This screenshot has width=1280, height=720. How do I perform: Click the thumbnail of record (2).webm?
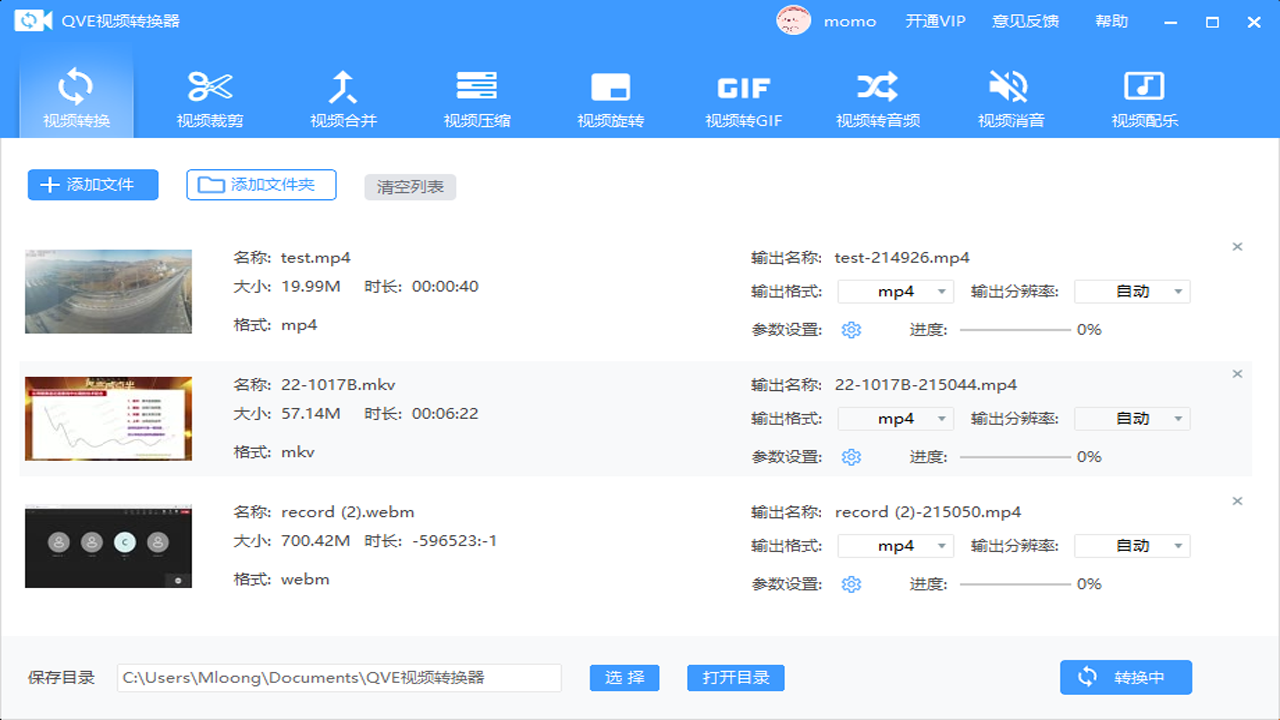[108, 545]
